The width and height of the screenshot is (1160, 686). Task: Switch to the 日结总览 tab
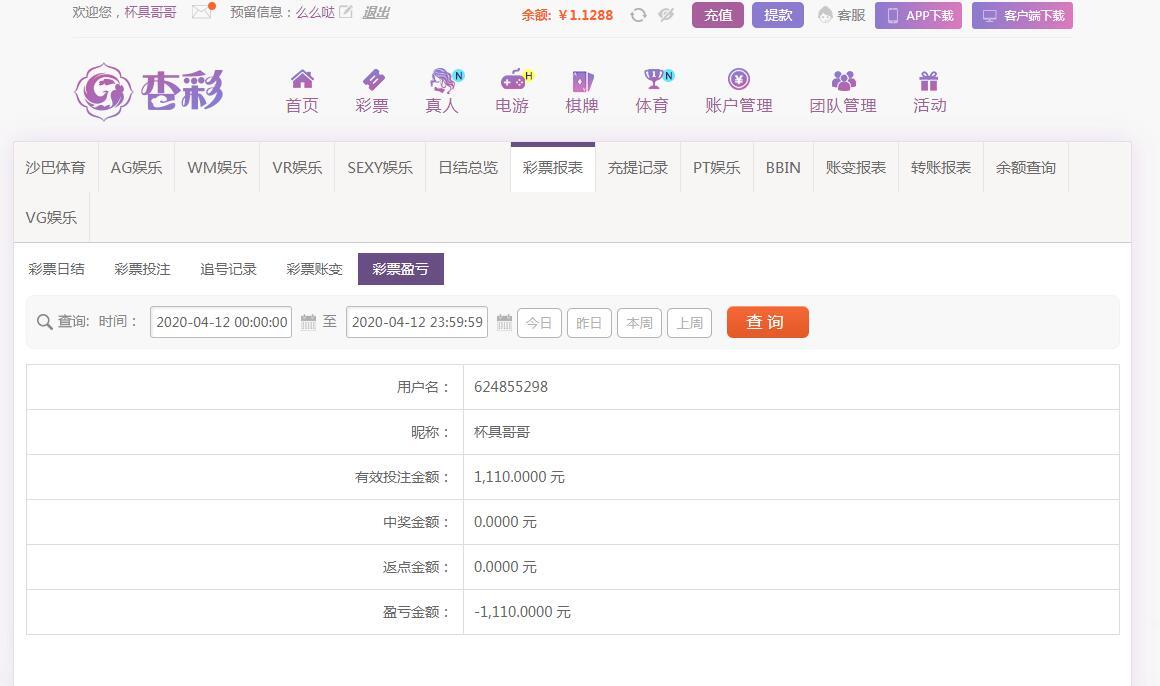[x=468, y=168]
